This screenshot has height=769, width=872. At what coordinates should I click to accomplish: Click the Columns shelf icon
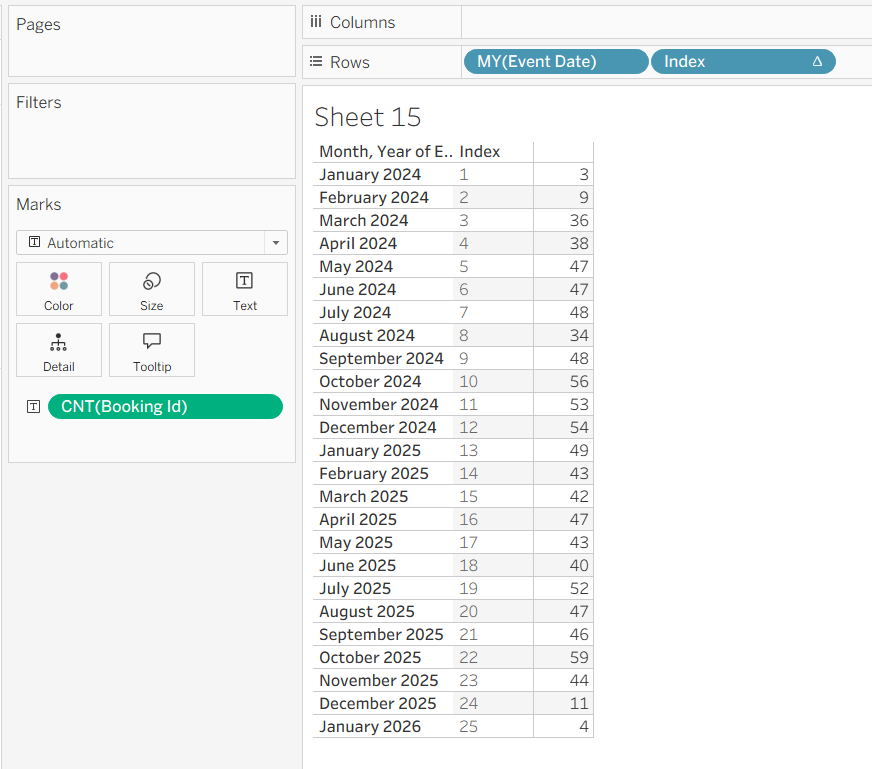pos(316,22)
